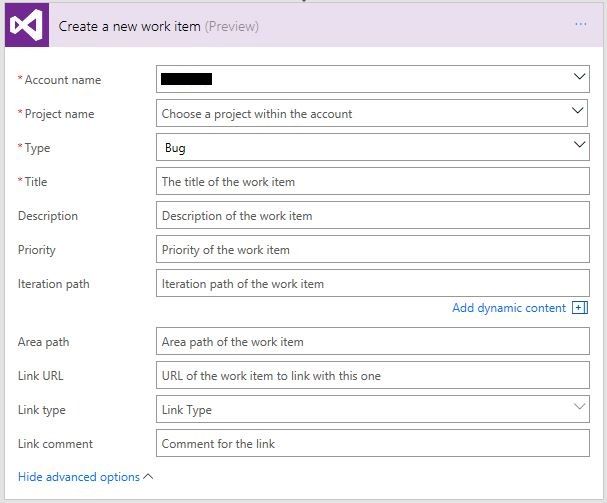607x503 pixels.
Task: Click the Hide advanced options link
Action: 79,477
